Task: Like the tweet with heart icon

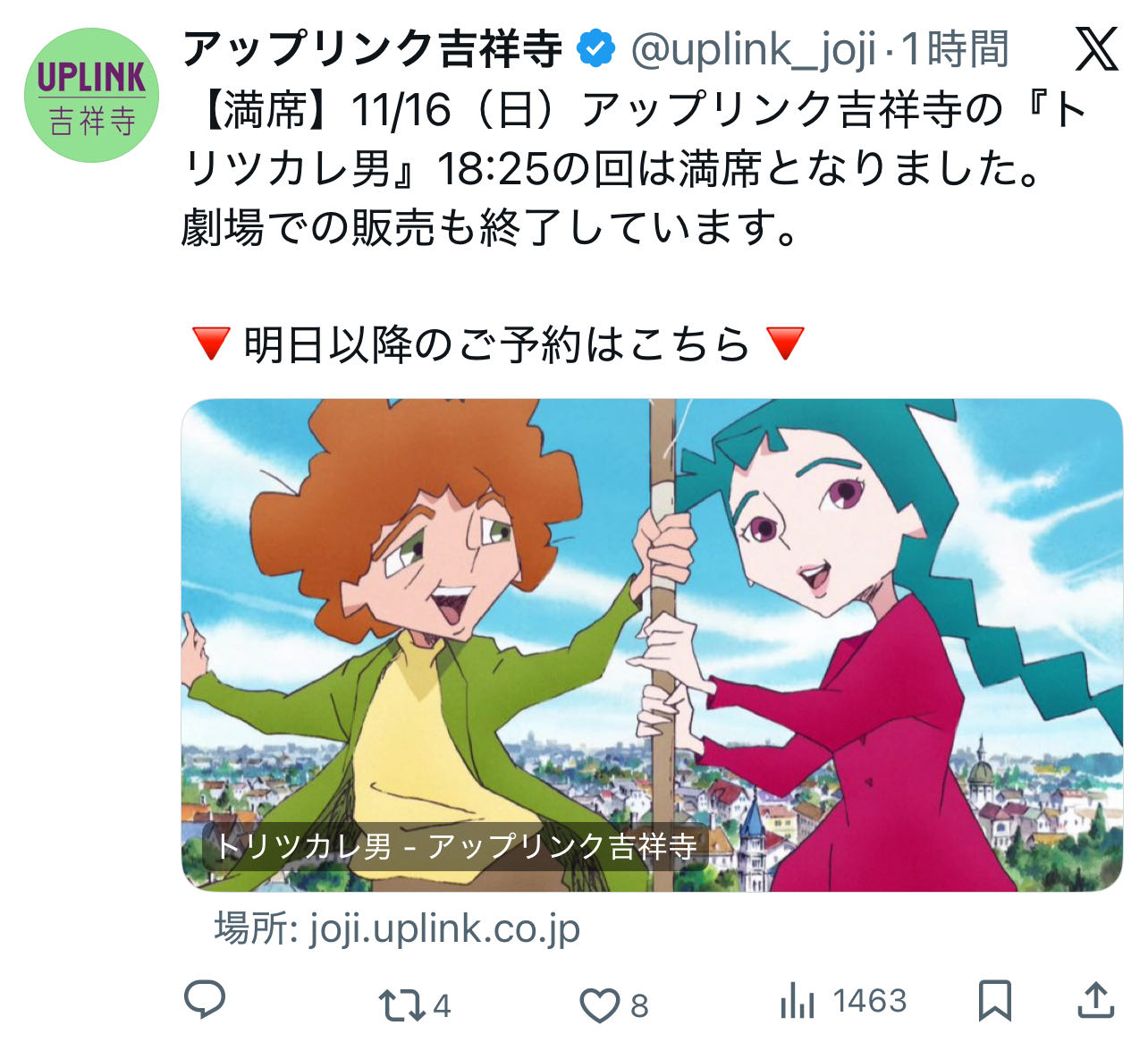Action: tap(599, 1004)
